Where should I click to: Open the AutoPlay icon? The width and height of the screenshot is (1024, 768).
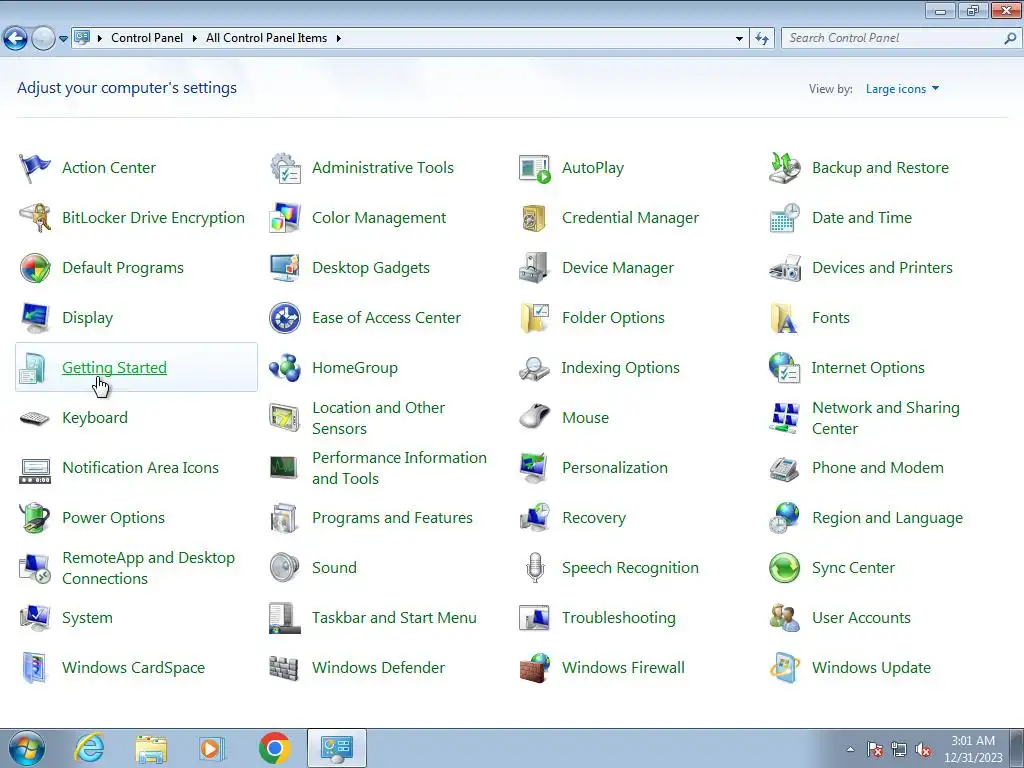click(535, 168)
